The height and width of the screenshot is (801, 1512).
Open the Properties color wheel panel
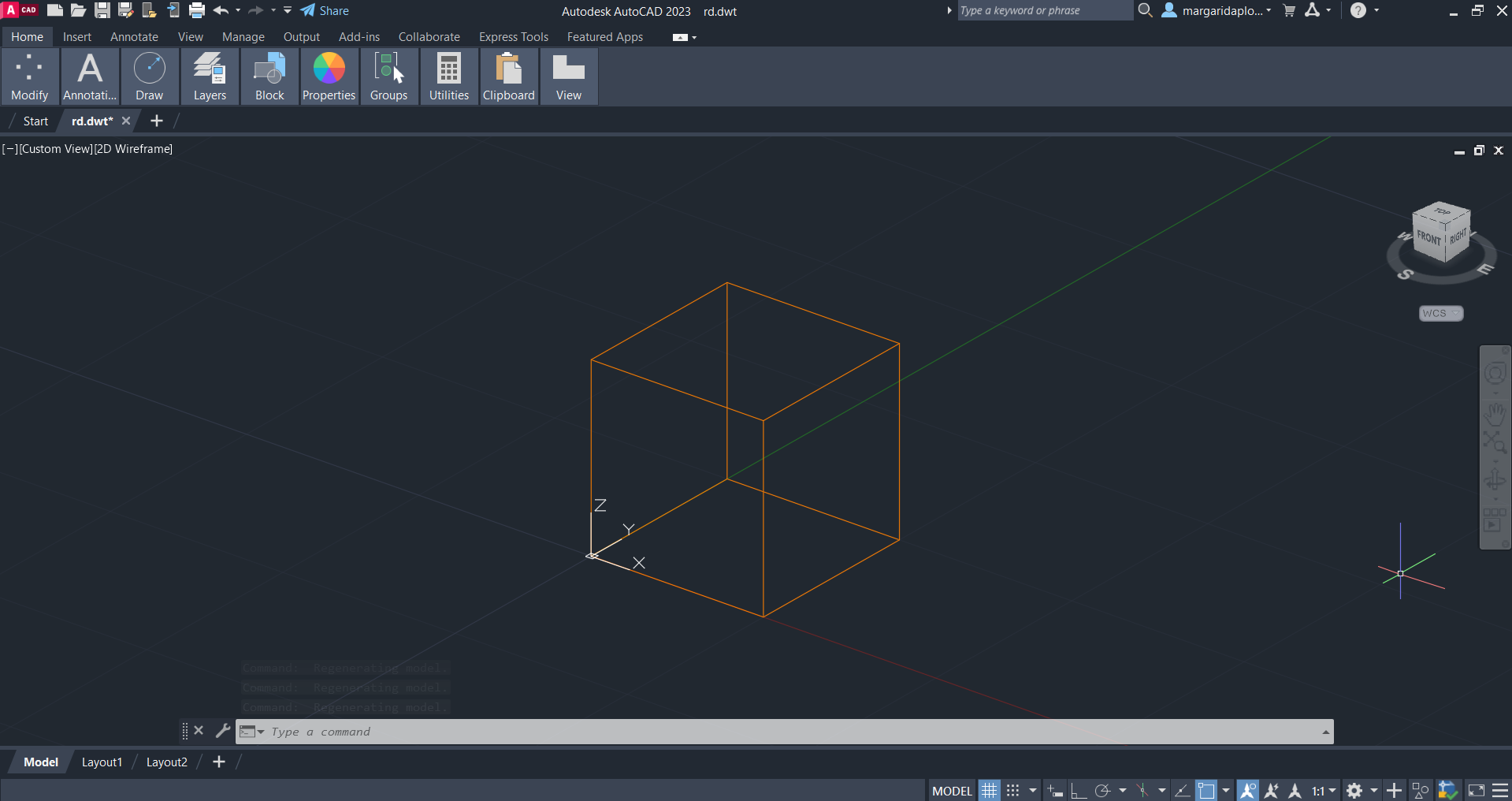pyautogui.click(x=329, y=76)
